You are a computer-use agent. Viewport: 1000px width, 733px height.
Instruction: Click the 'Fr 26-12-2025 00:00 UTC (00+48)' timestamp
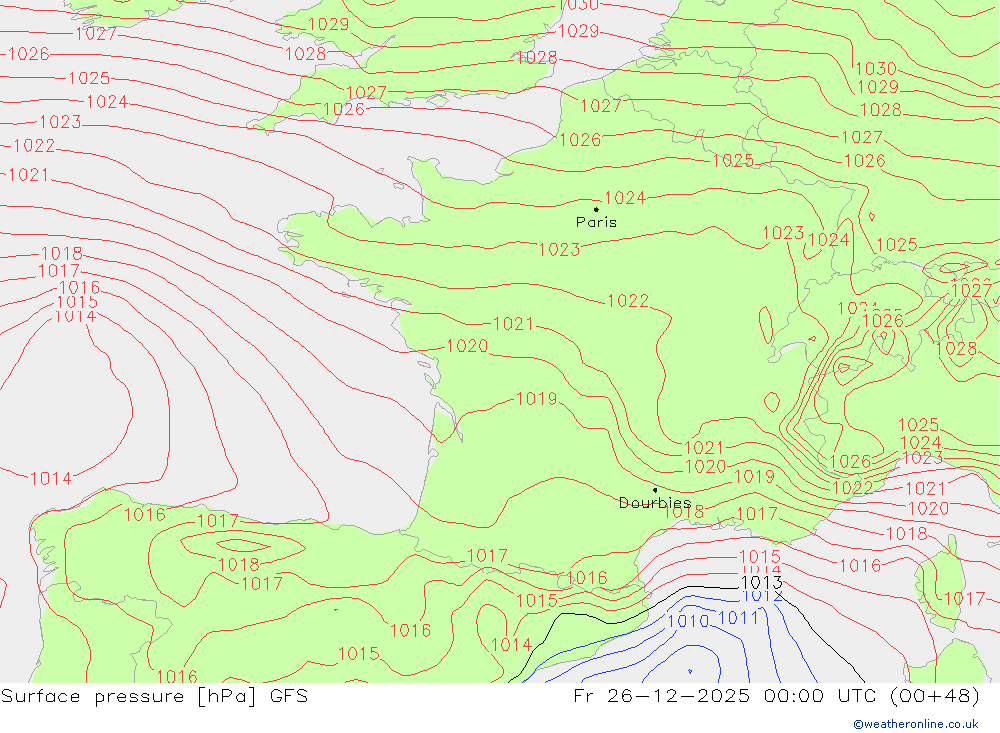pos(776,696)
